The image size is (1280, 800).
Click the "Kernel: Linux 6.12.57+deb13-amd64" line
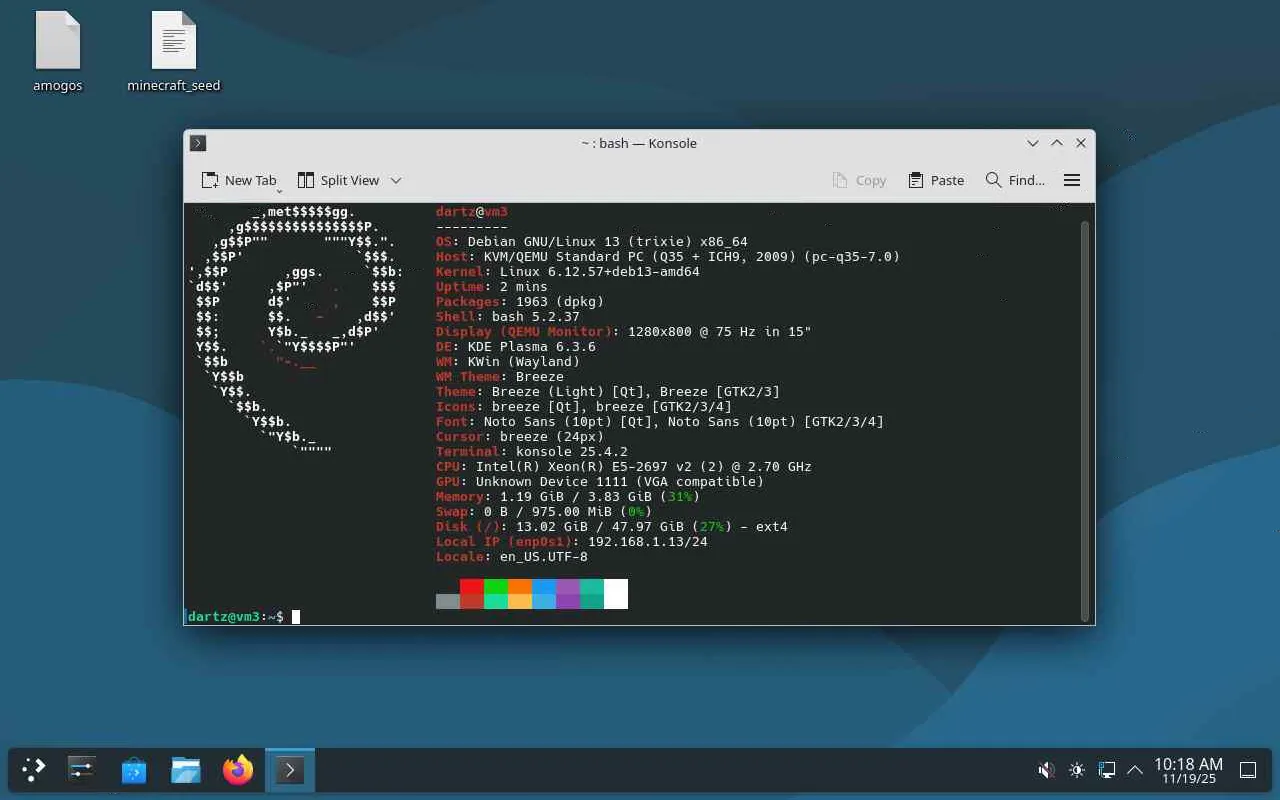[568, 272]
